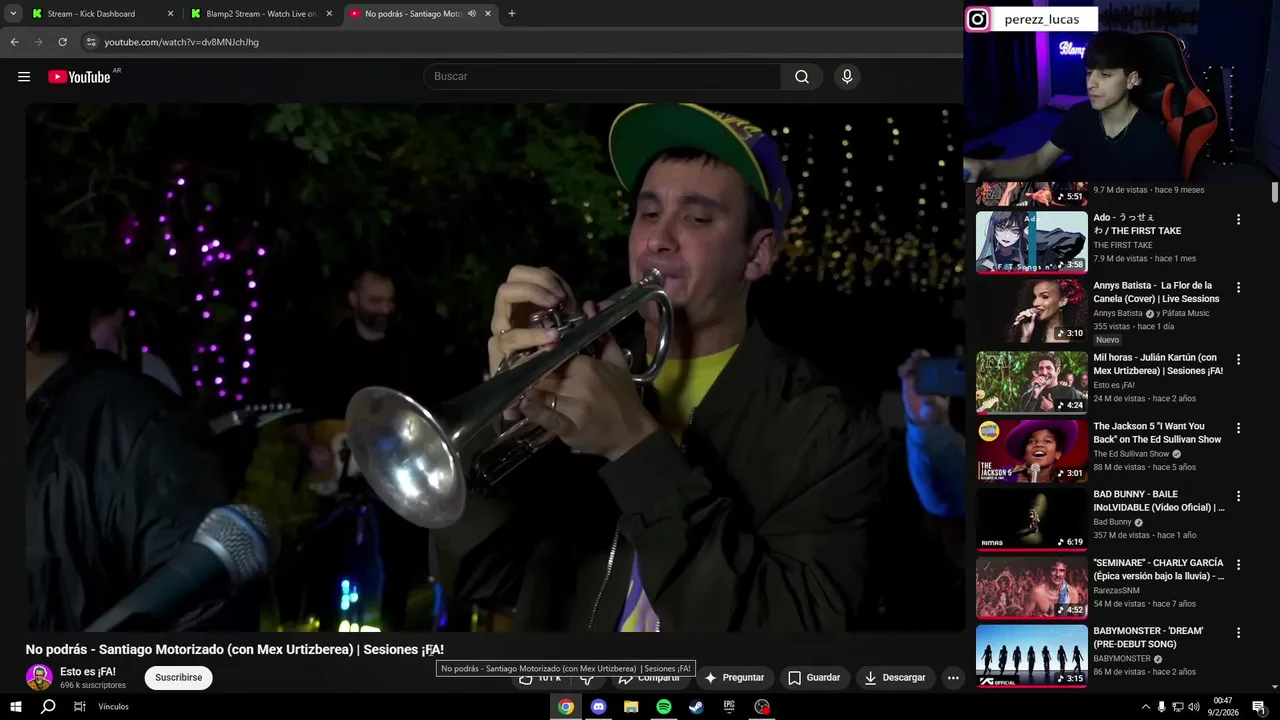1280x720 pixels.
Task: Switch to Stream - Kick Dashboard tab
Action: 103,14
